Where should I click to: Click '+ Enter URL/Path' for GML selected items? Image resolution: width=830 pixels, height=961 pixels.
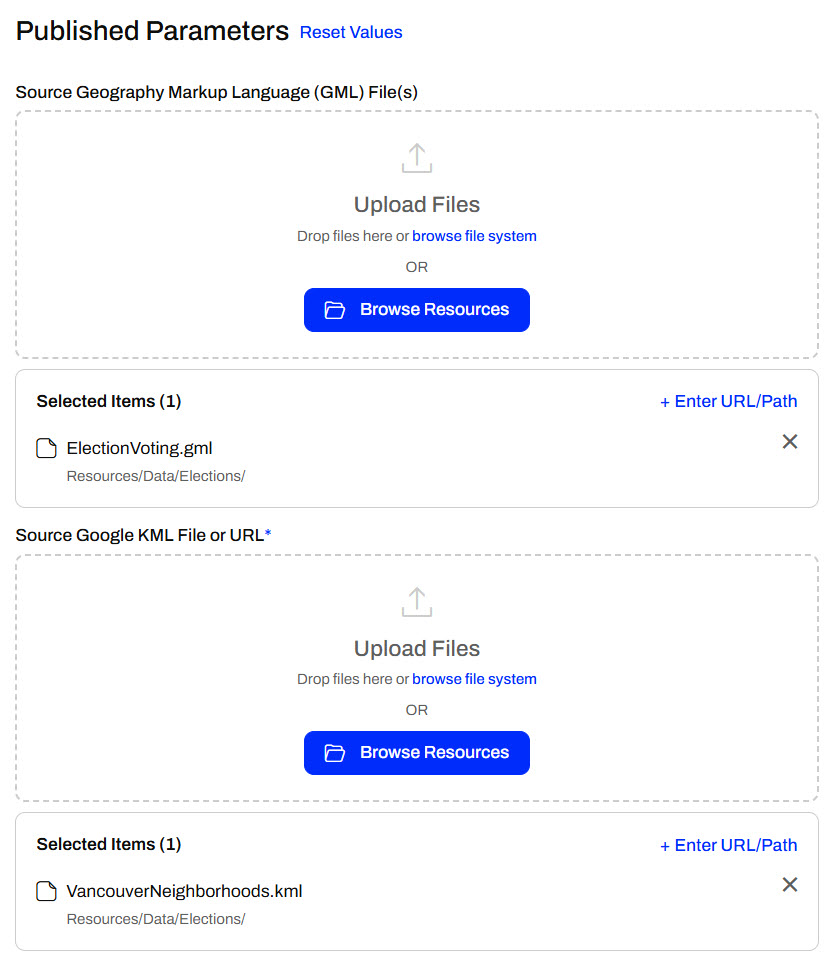pos(729,401)
